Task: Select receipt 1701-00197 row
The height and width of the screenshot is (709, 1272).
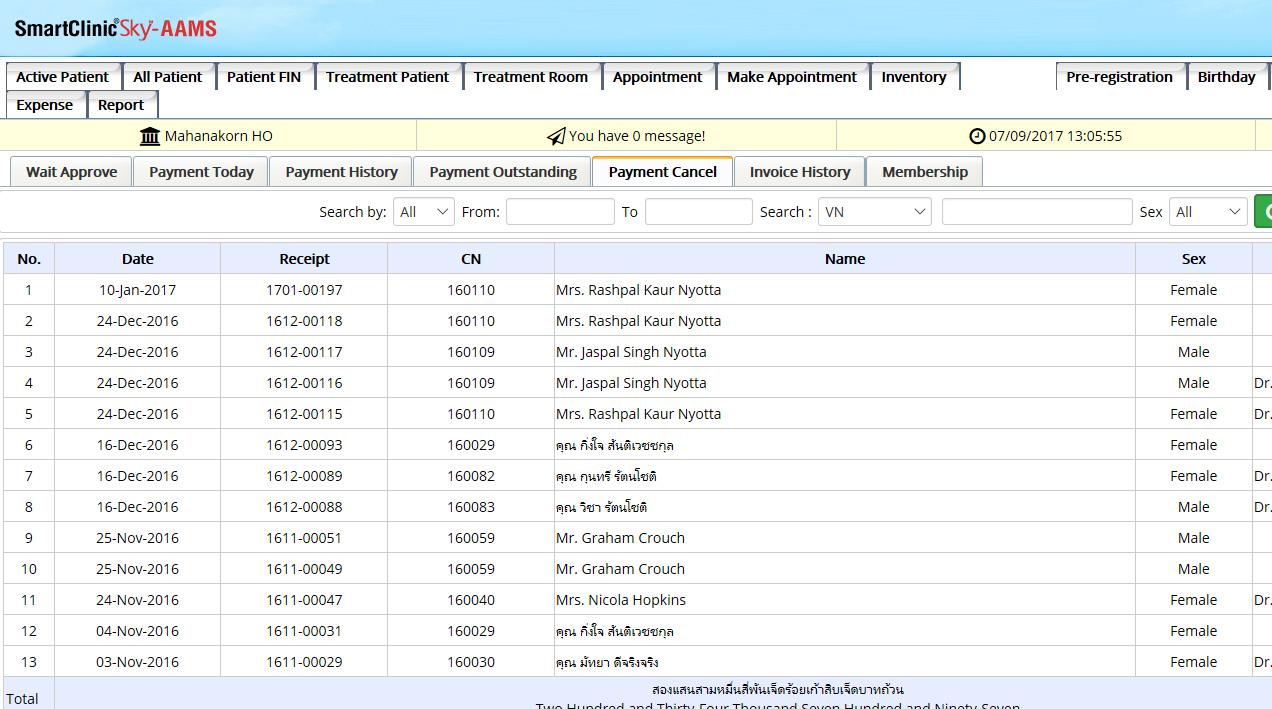Action: 304,290
